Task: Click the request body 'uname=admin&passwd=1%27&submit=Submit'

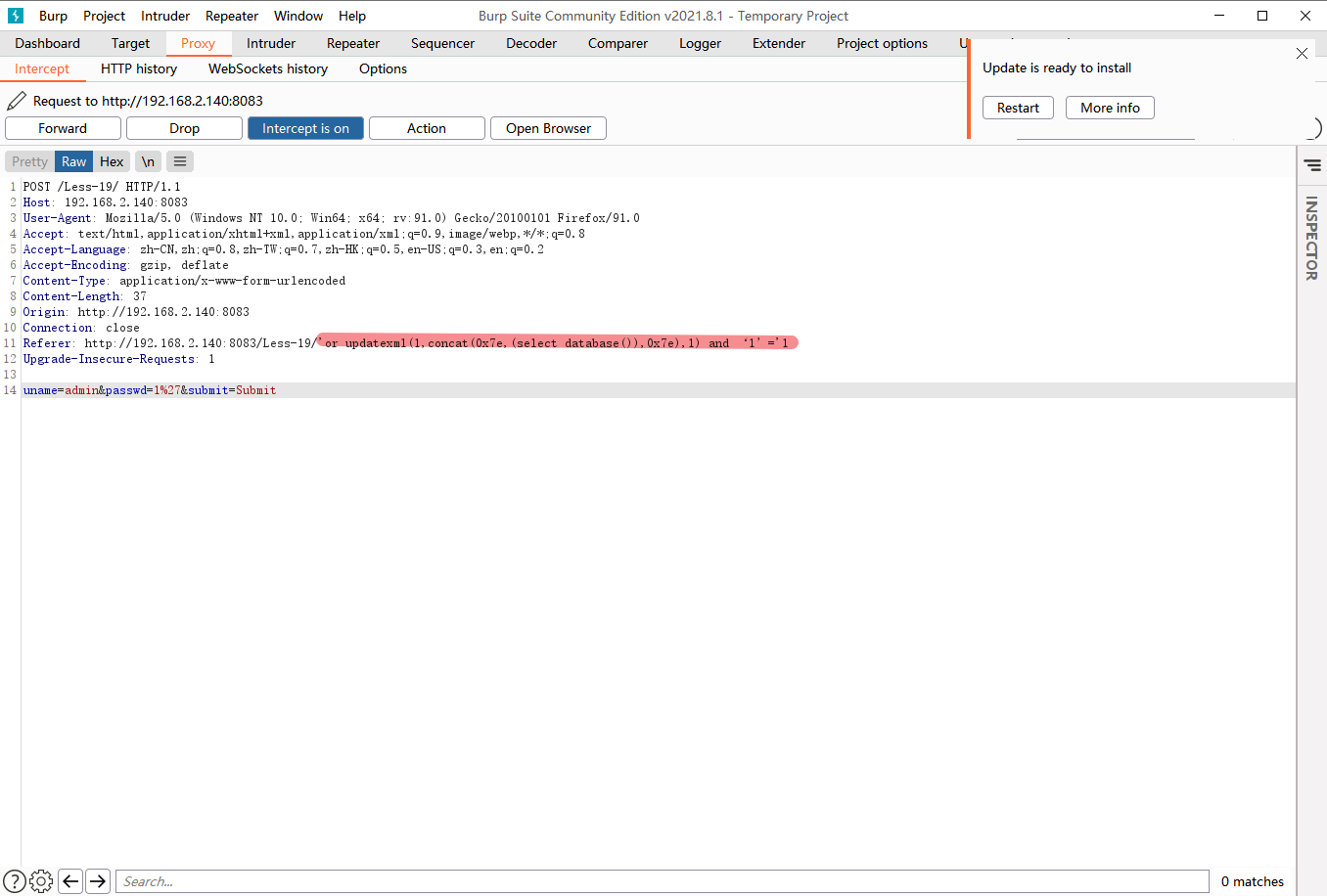Action: point(150,389)
